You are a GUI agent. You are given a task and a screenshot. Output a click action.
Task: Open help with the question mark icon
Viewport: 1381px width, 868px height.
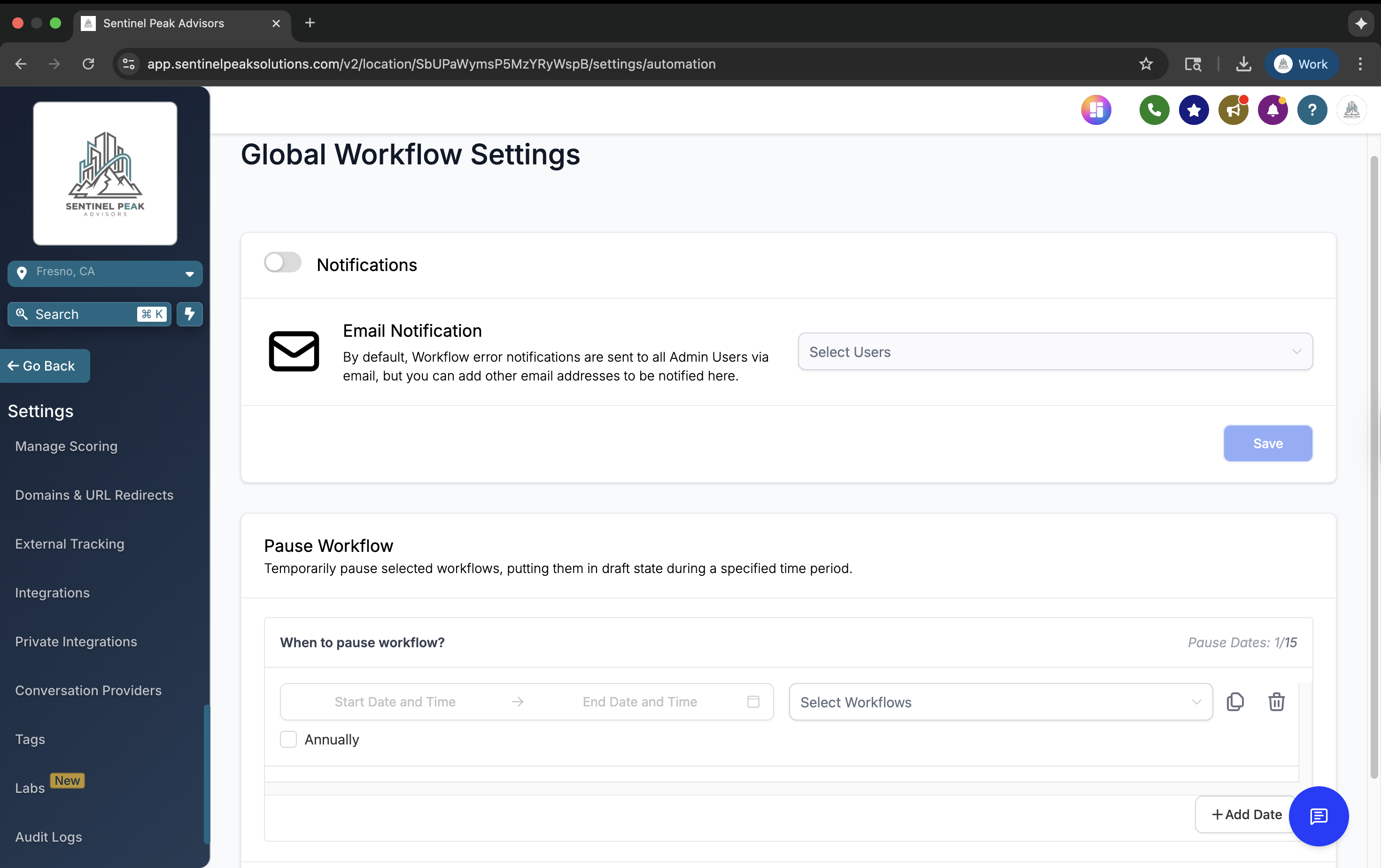click(x=1312, y=109)
